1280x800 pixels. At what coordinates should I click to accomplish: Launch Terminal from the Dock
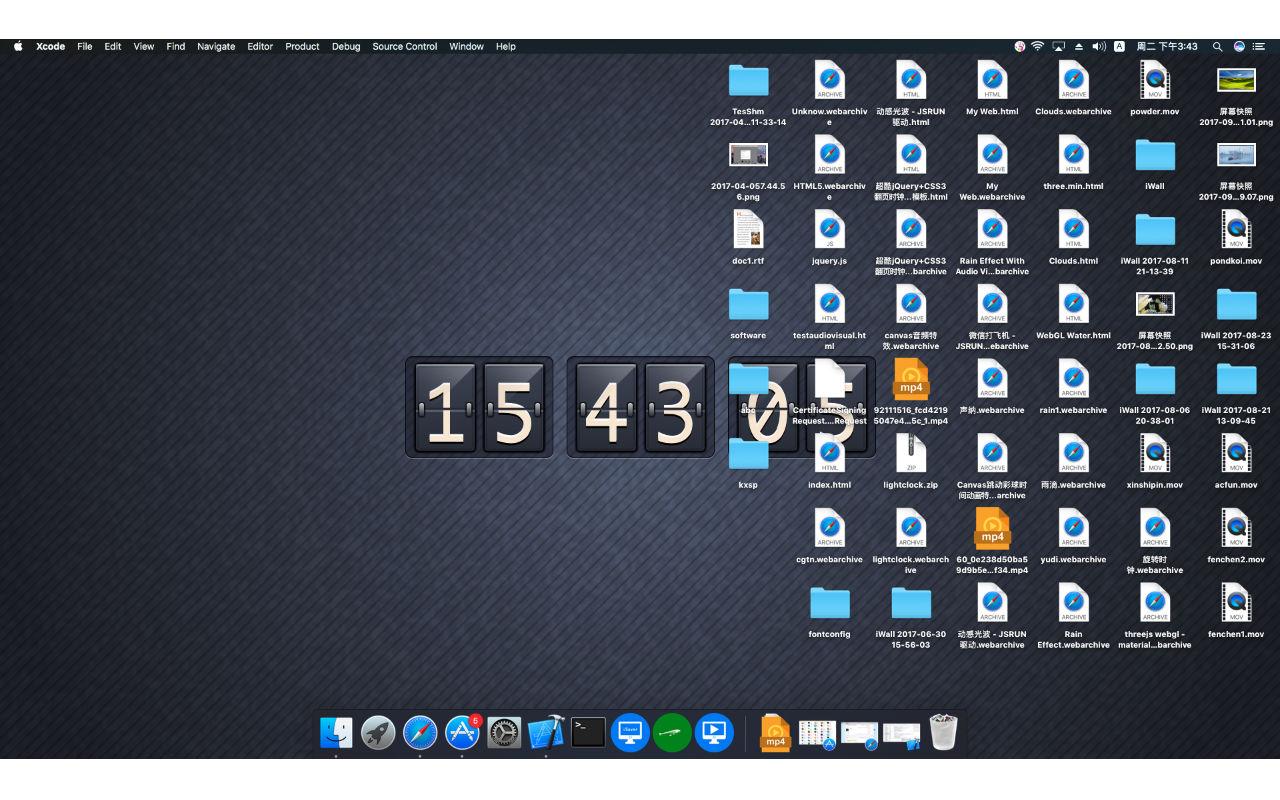click(x=588, y=732)
